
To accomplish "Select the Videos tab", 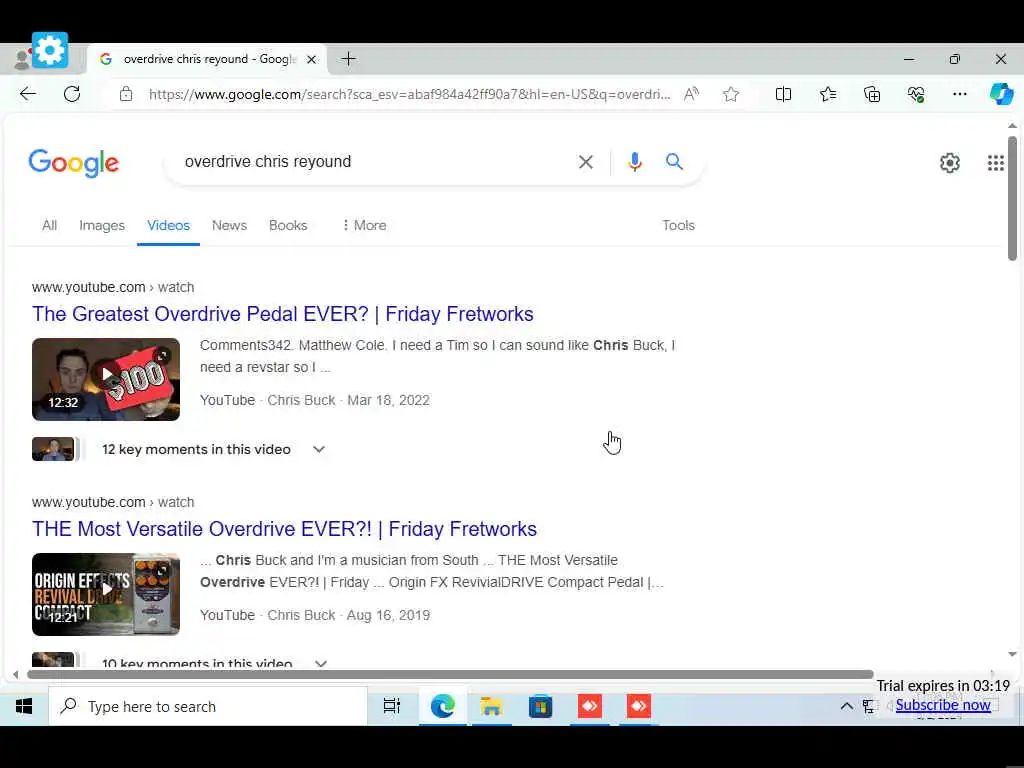I will point(168,225).
